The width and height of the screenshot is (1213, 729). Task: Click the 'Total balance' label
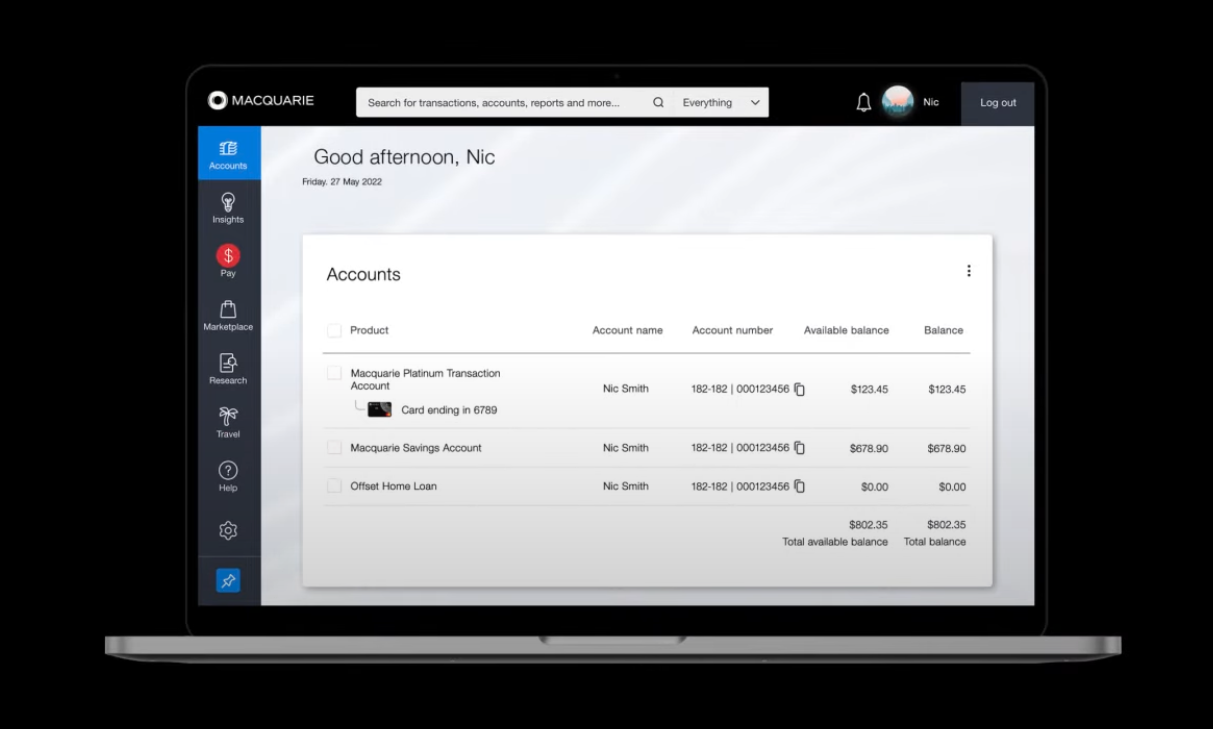click(935, 542)
